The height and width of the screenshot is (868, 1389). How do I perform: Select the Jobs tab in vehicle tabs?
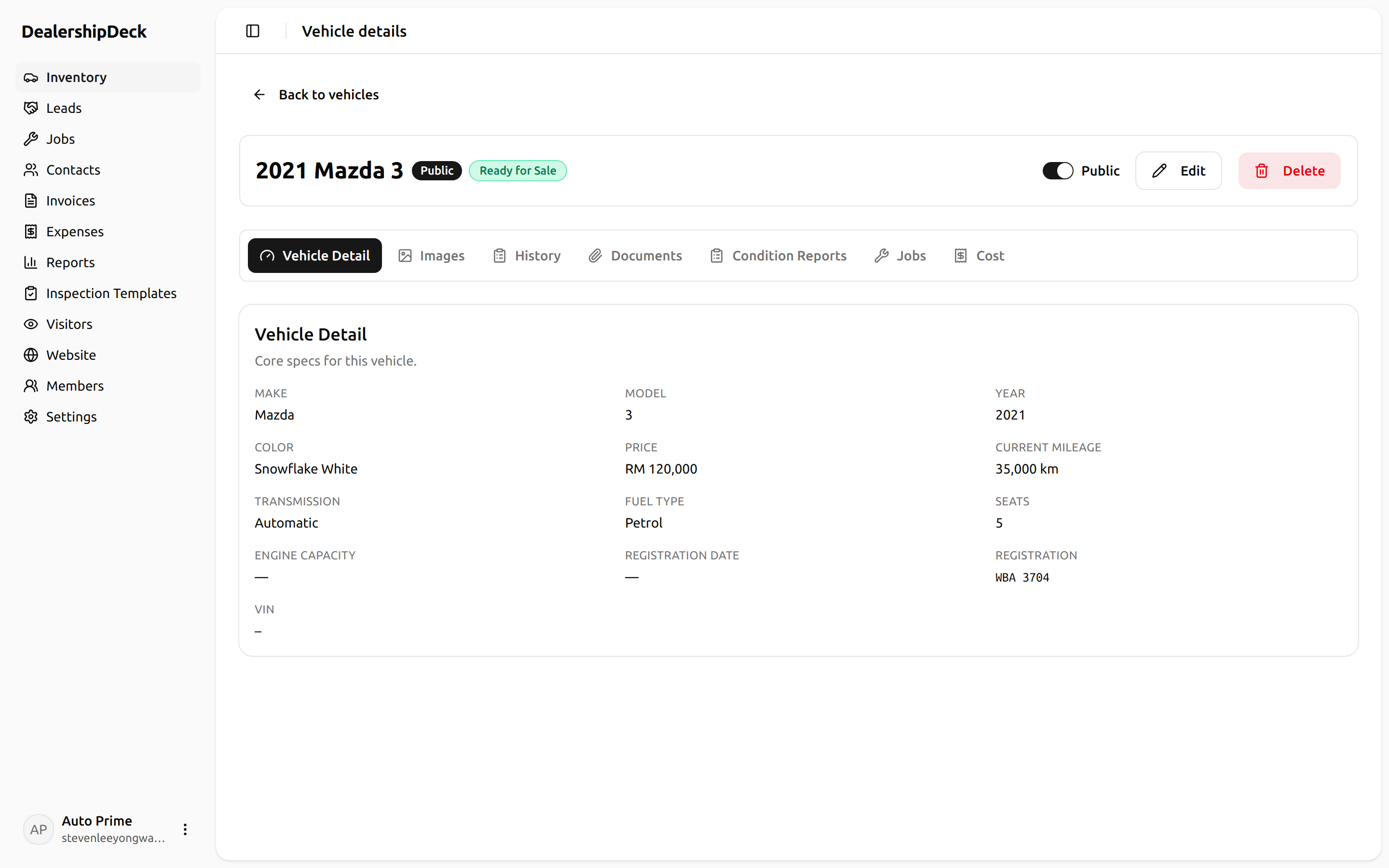(x=900, y=256)
